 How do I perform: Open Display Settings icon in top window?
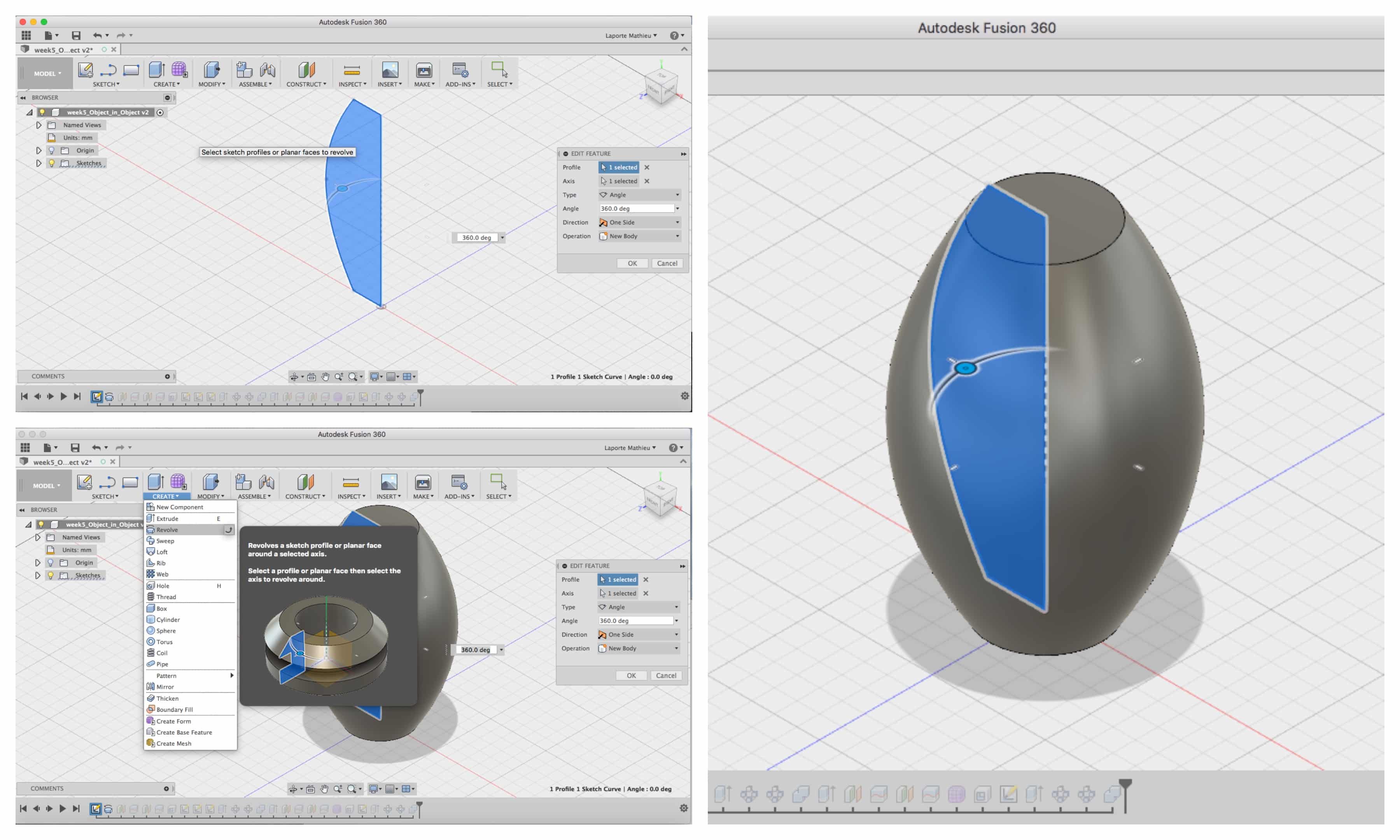[x=374, y=376]
